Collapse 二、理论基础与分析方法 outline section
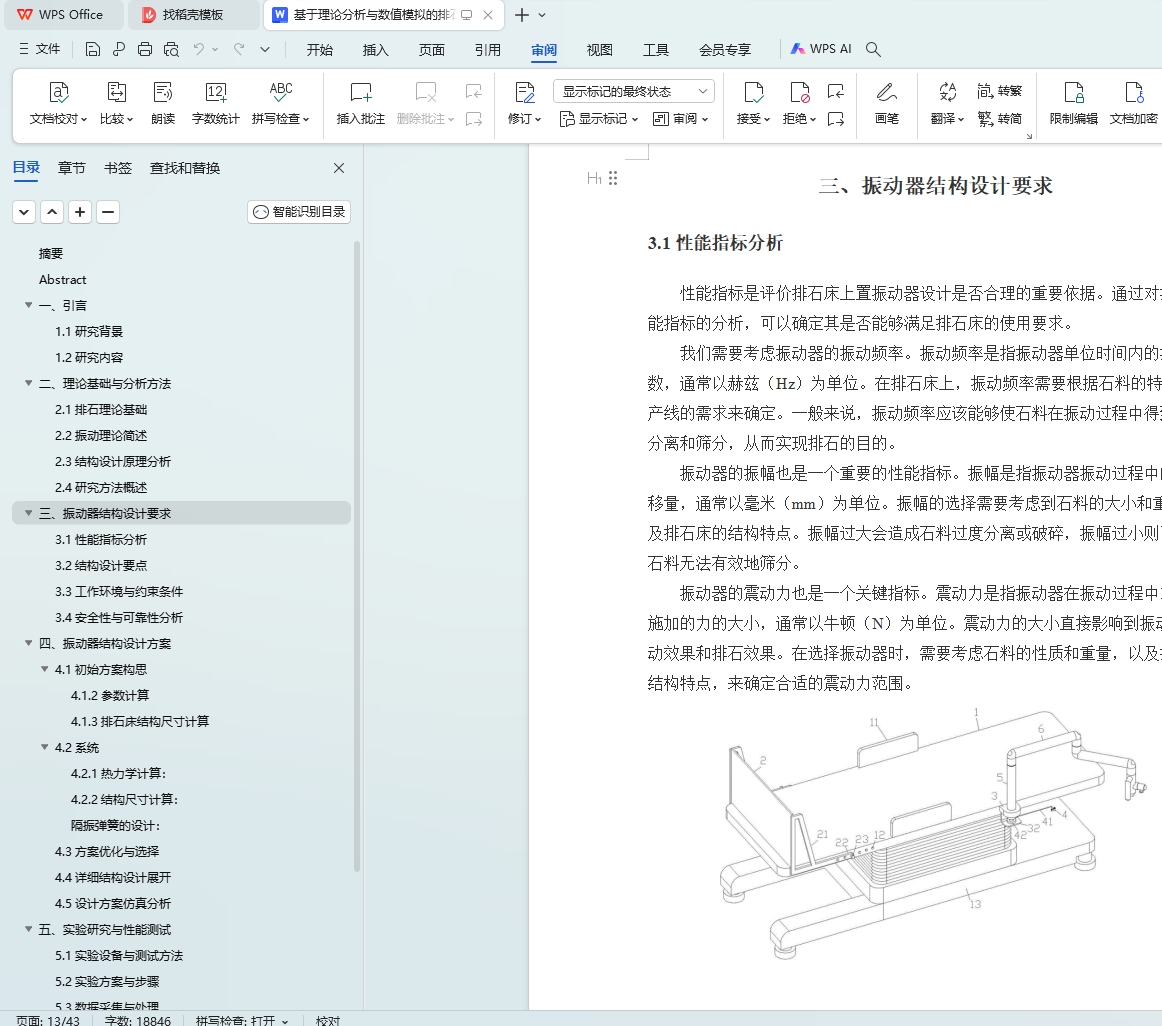 pos(28,383)
